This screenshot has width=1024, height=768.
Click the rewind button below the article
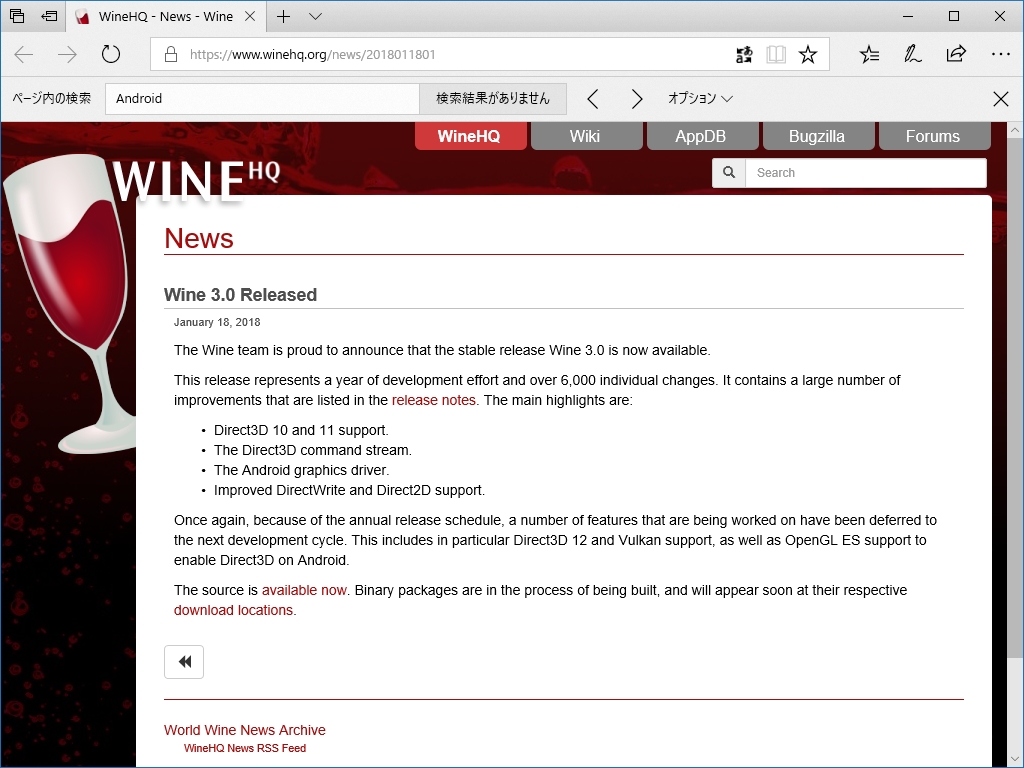184,661
